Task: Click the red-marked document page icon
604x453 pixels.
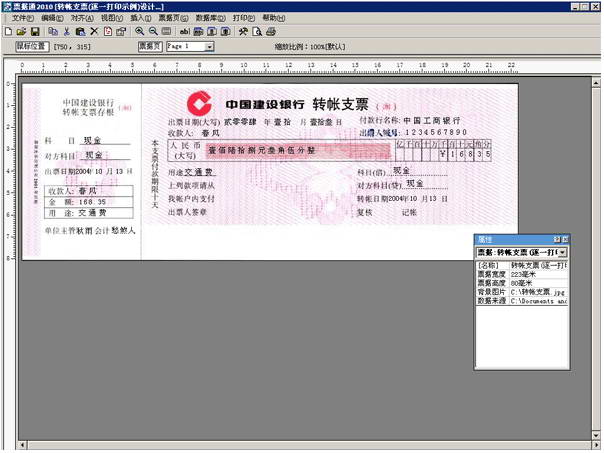Action: 108,32
